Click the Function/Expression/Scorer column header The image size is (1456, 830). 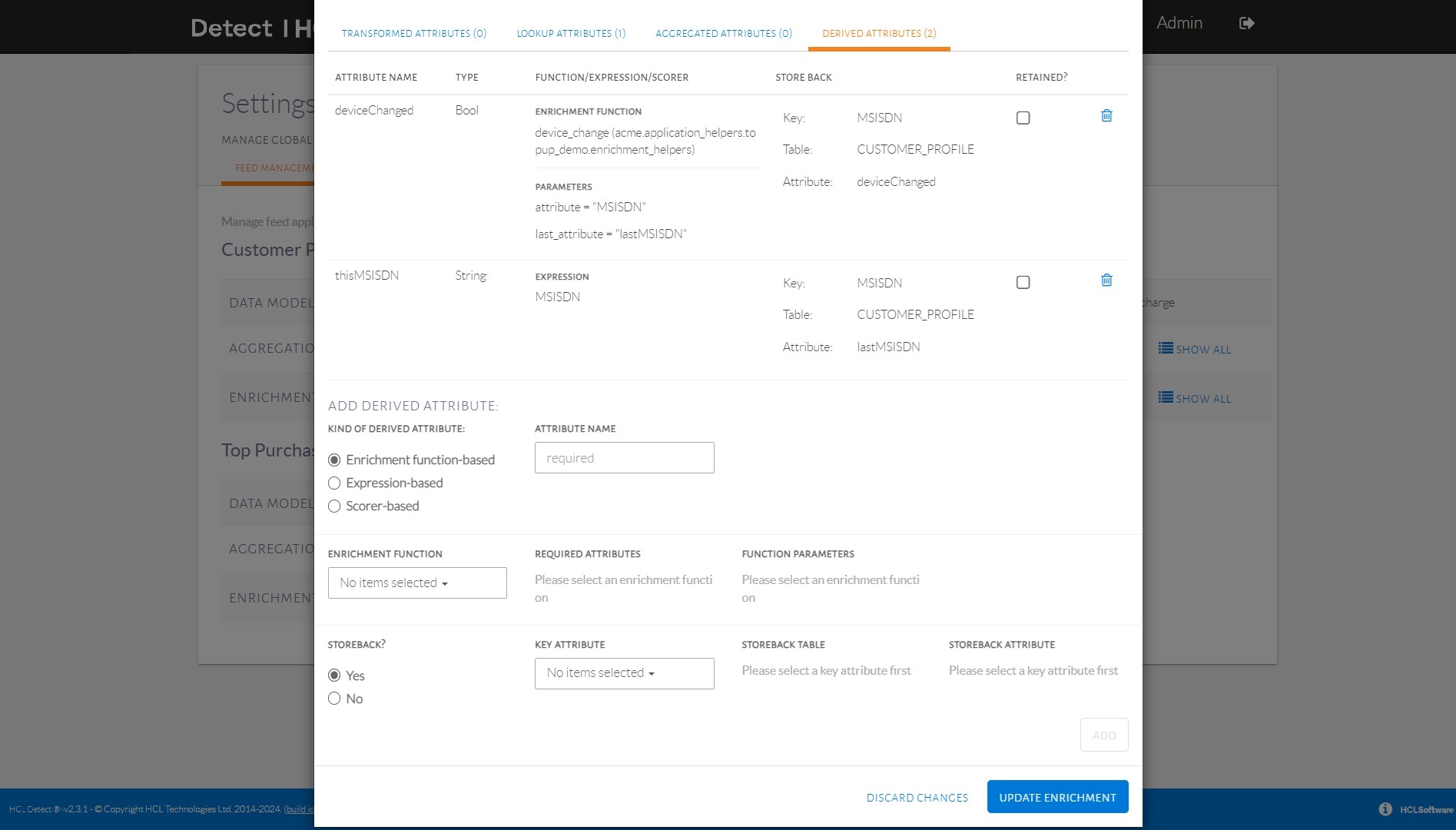612,78
